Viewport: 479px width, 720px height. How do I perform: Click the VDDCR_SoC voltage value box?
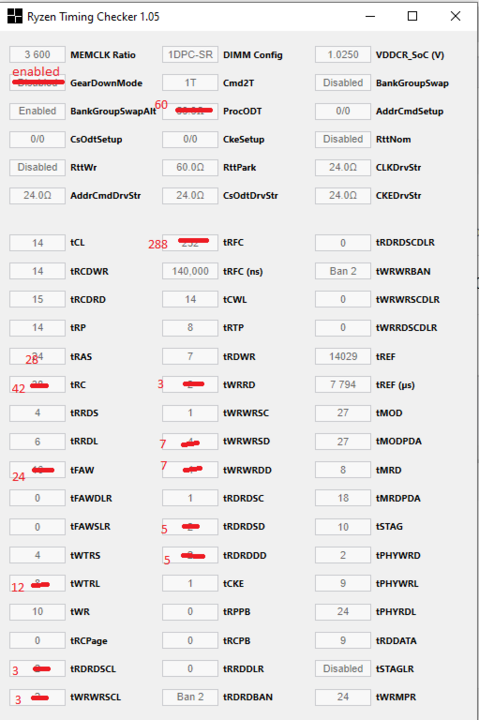343,55
